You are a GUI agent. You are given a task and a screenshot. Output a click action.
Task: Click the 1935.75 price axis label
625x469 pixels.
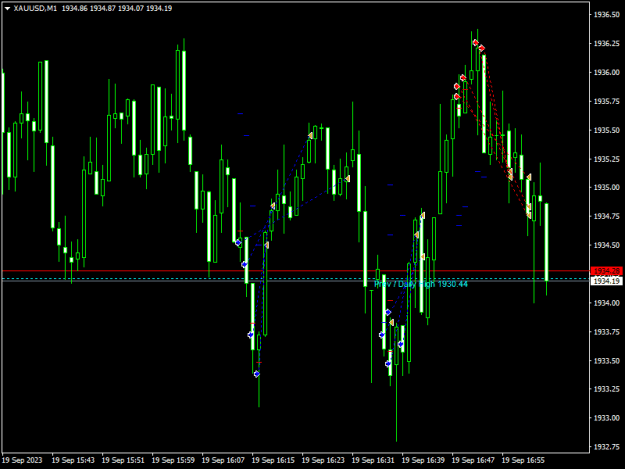point(607,101)
